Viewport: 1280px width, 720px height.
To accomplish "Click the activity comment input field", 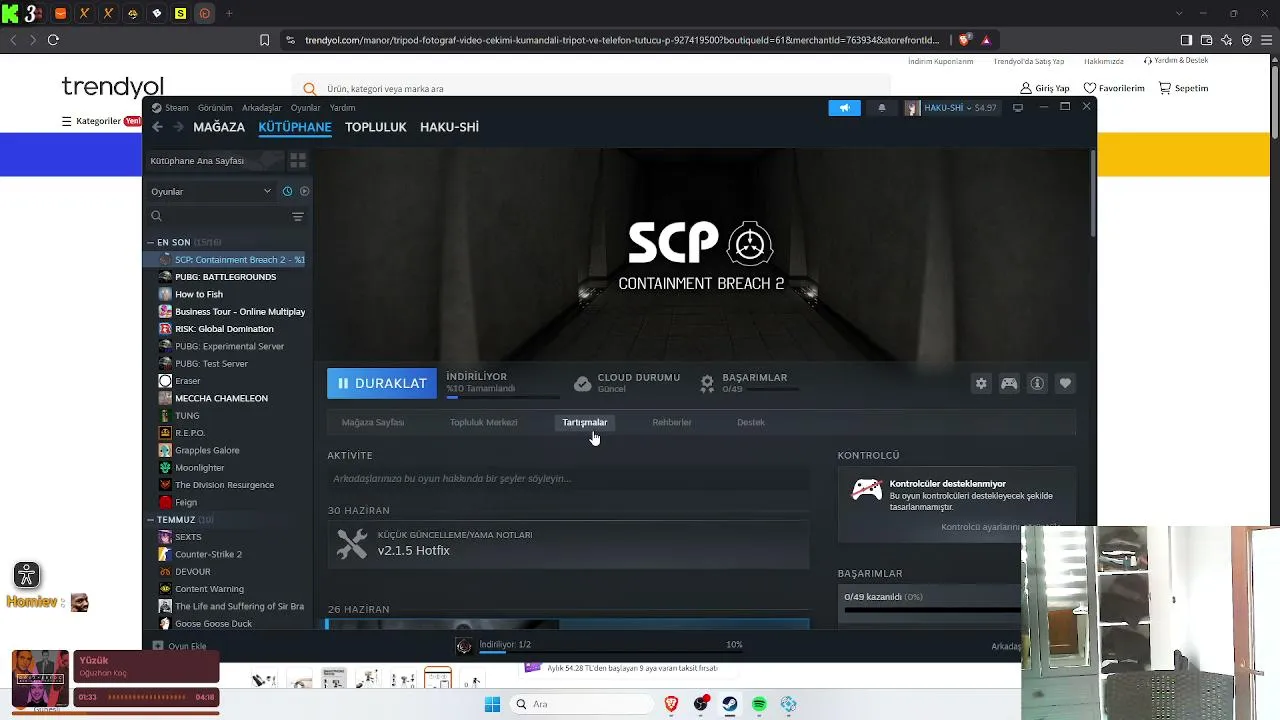I will [569, 478].
